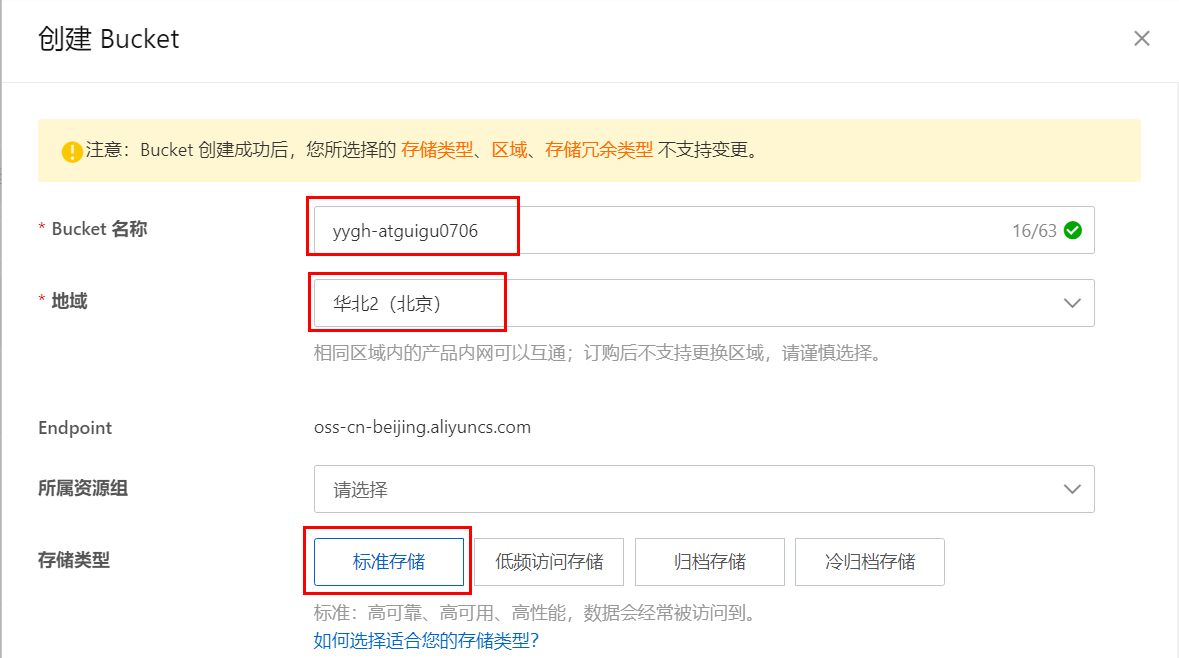Focus the Bucket 名称 input field
Viewport: 1179px width, 658px height.
(650, 231)
